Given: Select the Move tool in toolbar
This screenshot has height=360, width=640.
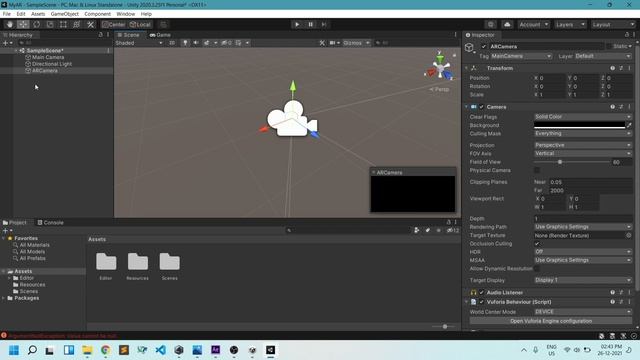Looking at the screenshot, I should (x=23, y=24).
